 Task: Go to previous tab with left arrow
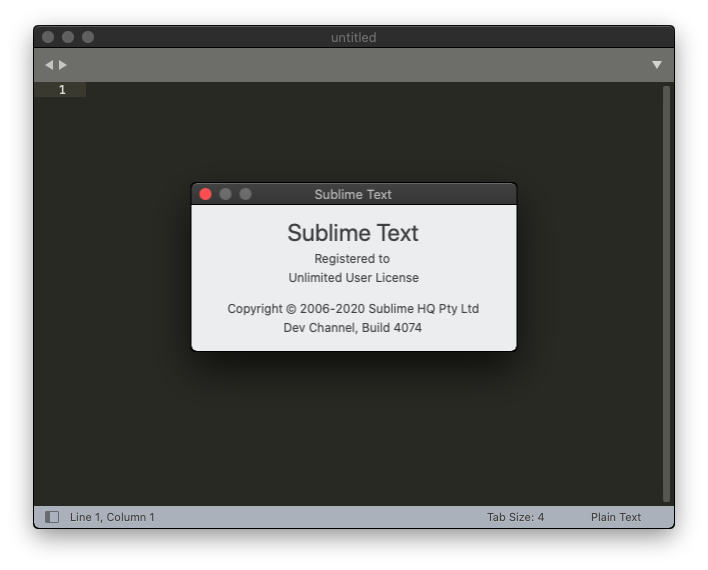pos(49,65)
